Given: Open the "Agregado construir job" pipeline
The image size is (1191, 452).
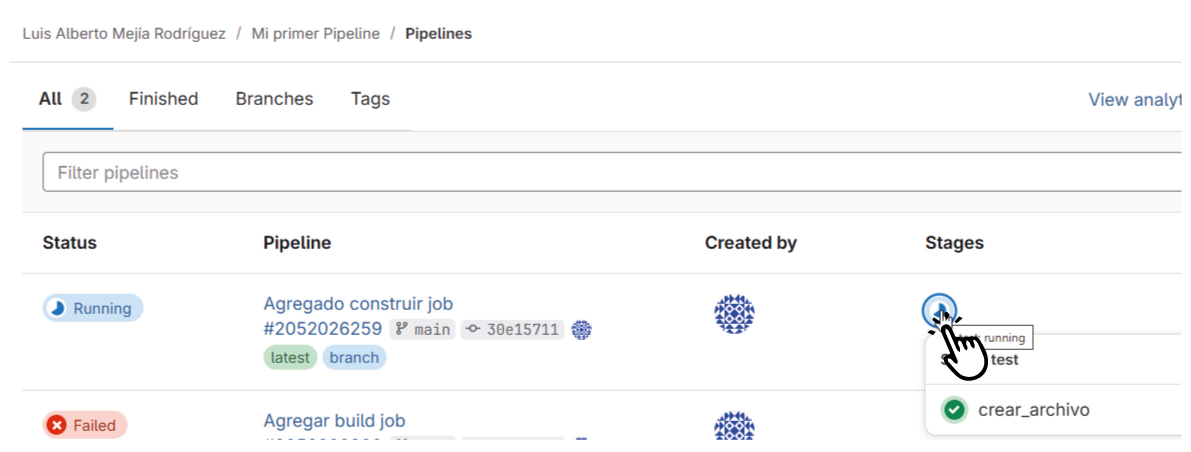Looking at the screenshot, I should point(358,304).
